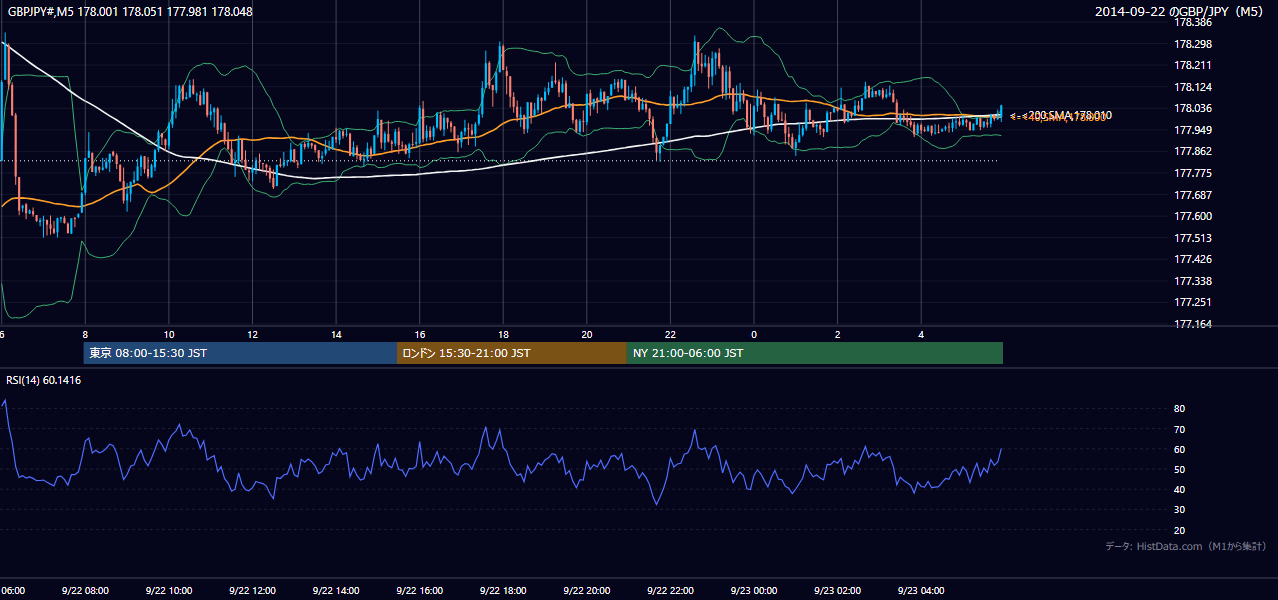Click price axis label 177.251
Image resolution: width=1278 pixels, height=600 pixels.
click(1193, 302)
